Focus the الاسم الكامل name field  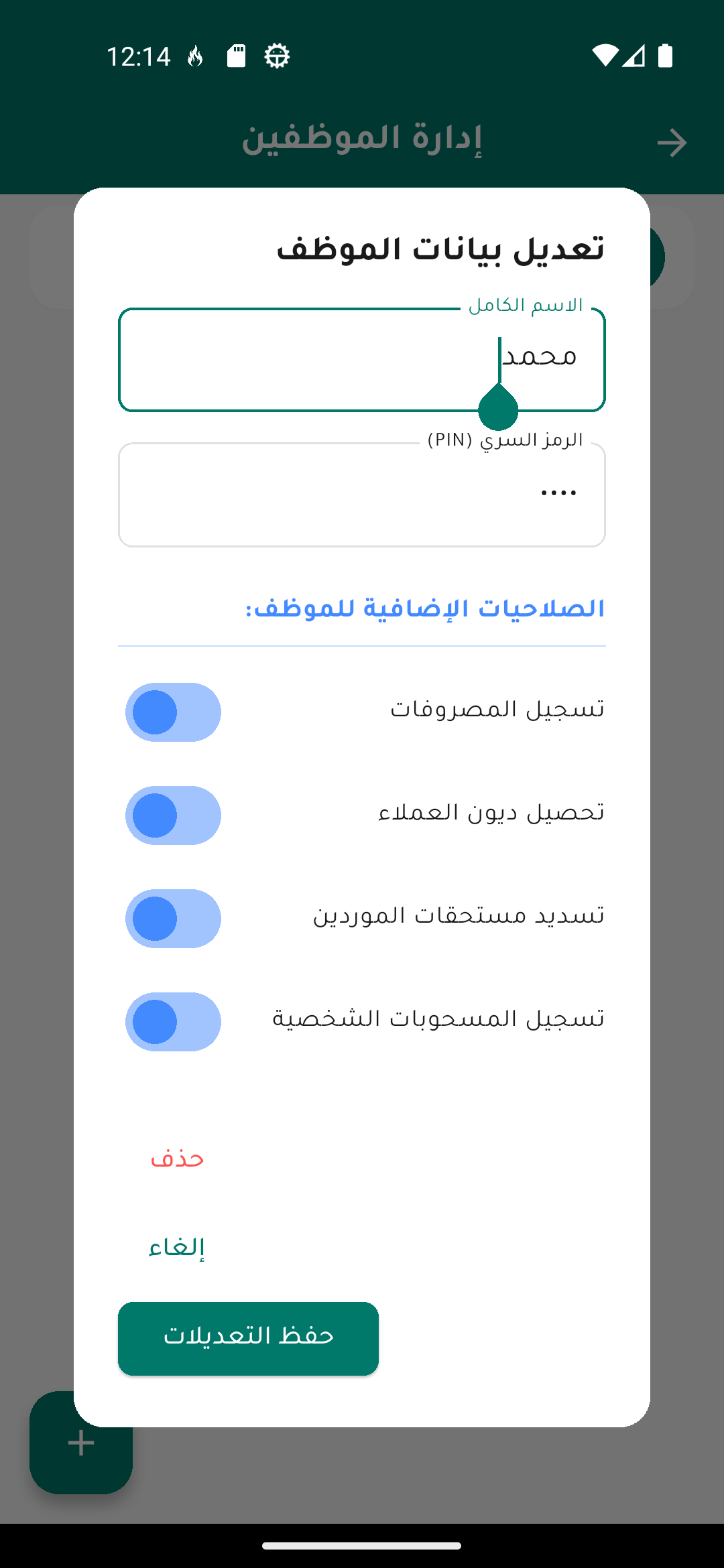[362, 360]
